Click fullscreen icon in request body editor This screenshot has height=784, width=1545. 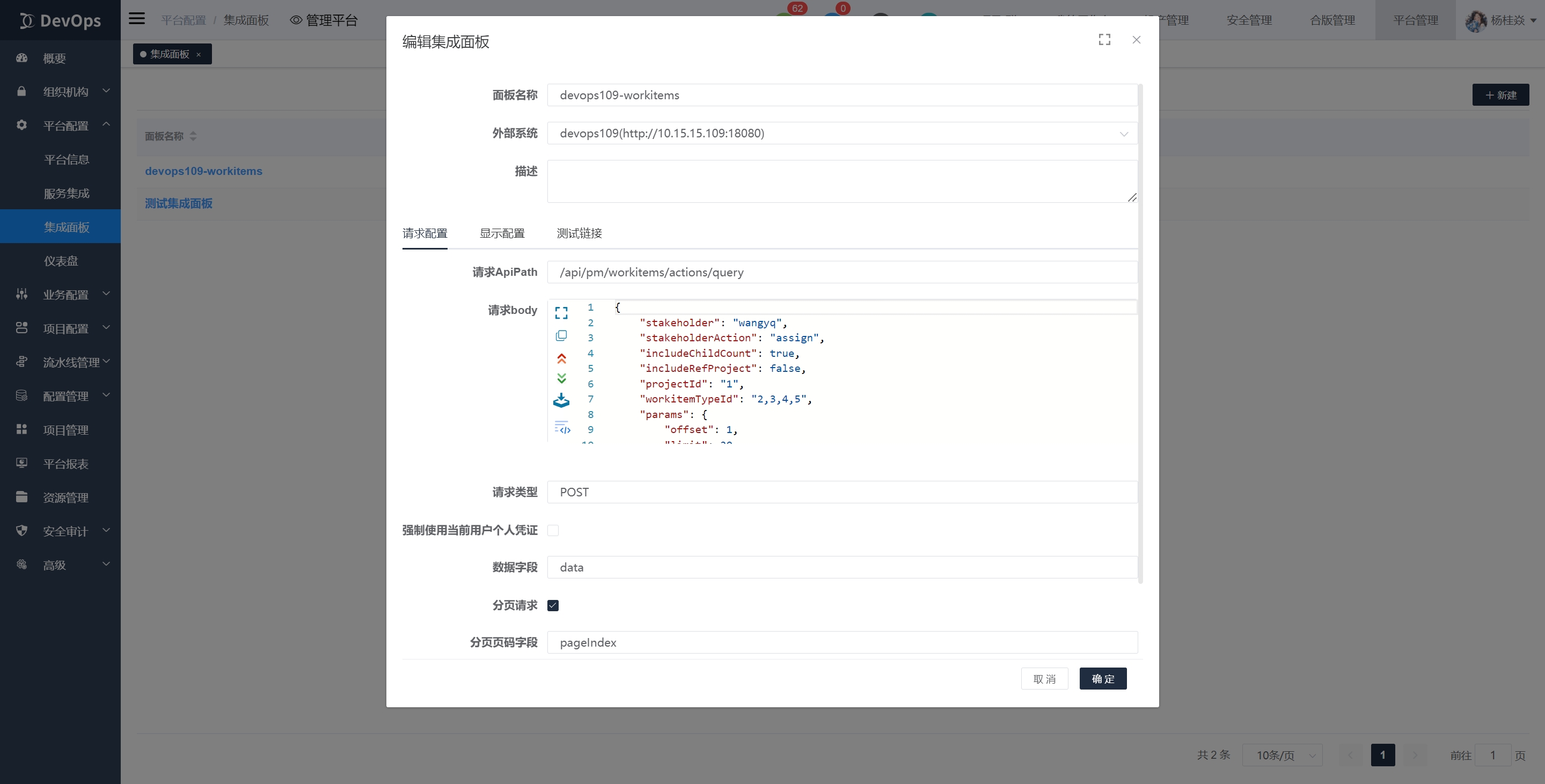561,313
